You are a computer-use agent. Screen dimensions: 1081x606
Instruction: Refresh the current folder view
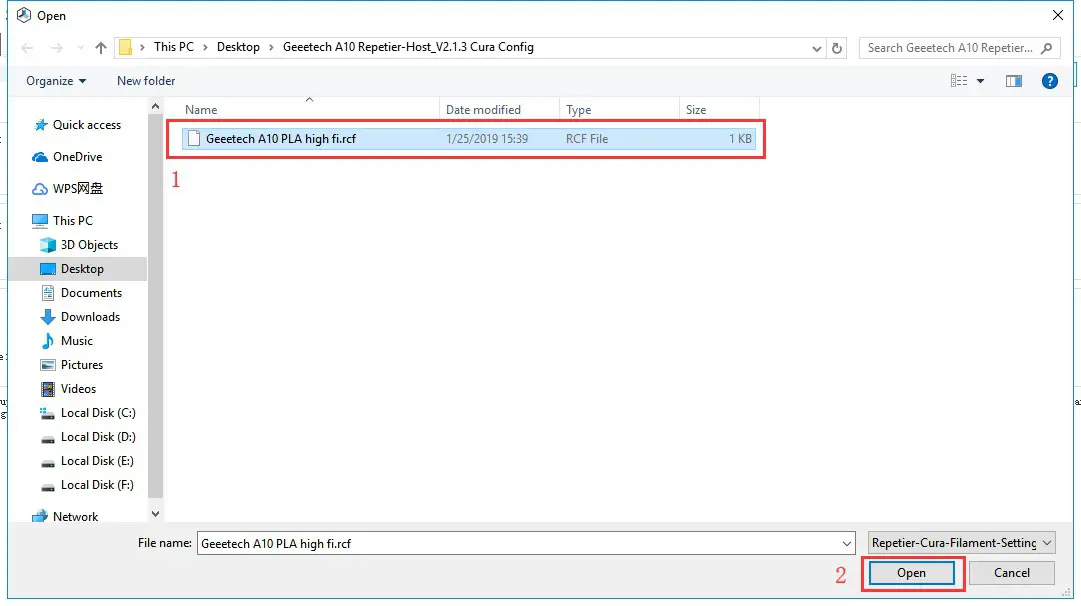tap(837, 48)
